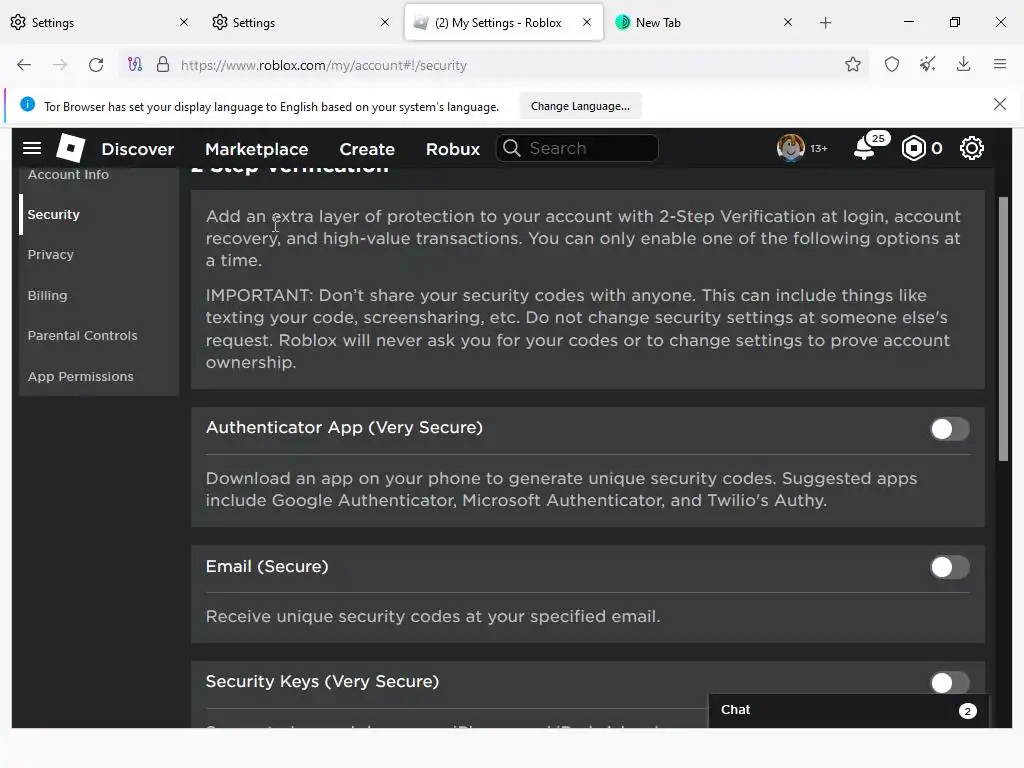1024x768 pixels.
Task: Open Account Info settings section
Action: click(68, 174)
